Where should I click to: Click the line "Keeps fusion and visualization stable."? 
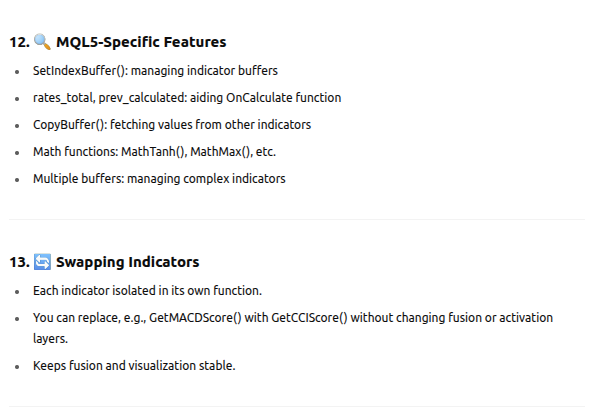coord(134,365)
